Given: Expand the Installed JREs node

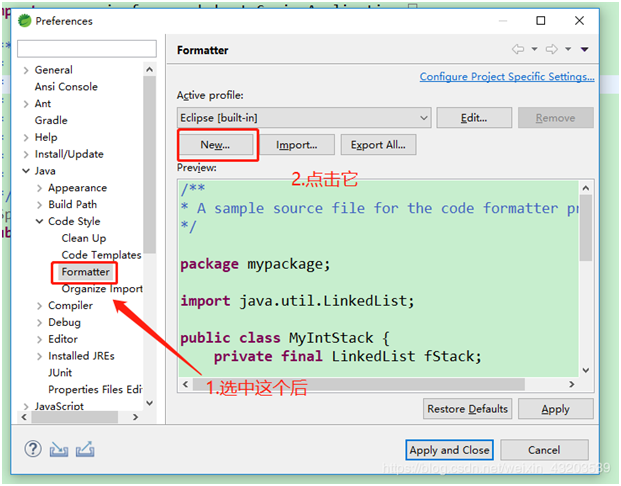Looking at the screenshot, I should coord(40,356).
